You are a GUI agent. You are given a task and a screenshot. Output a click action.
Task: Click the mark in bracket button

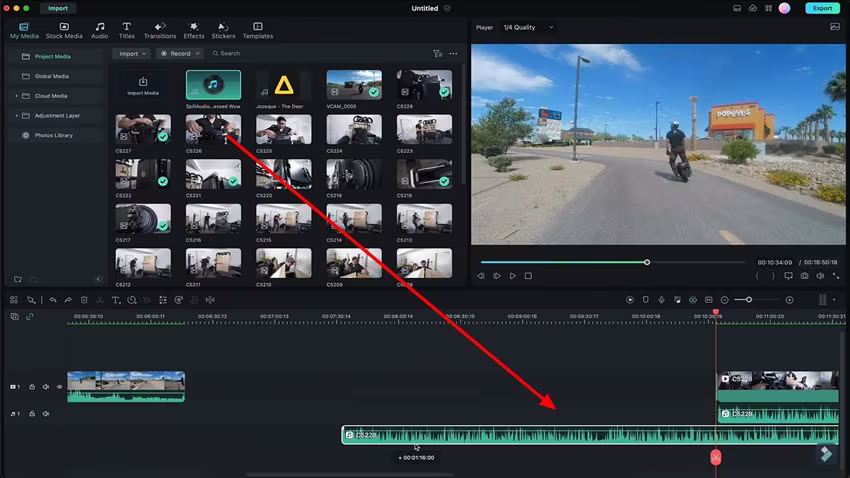pyautogui.click(x=757, y=276)
